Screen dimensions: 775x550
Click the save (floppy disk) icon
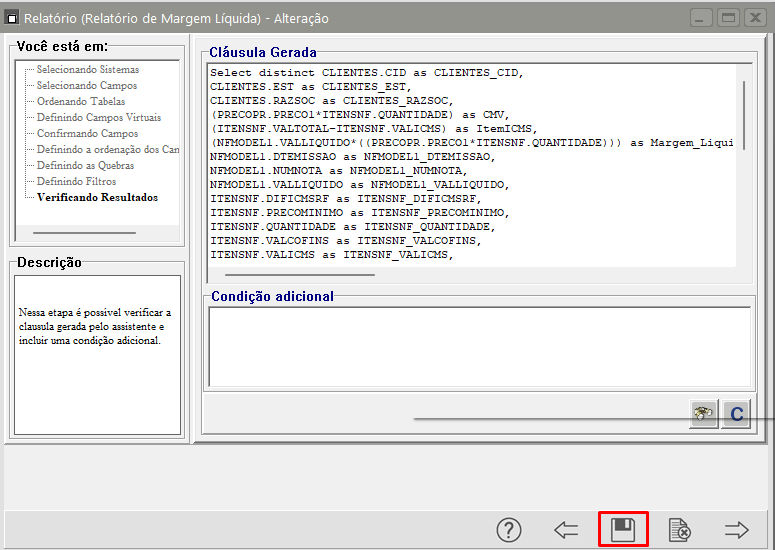[623, 529]
